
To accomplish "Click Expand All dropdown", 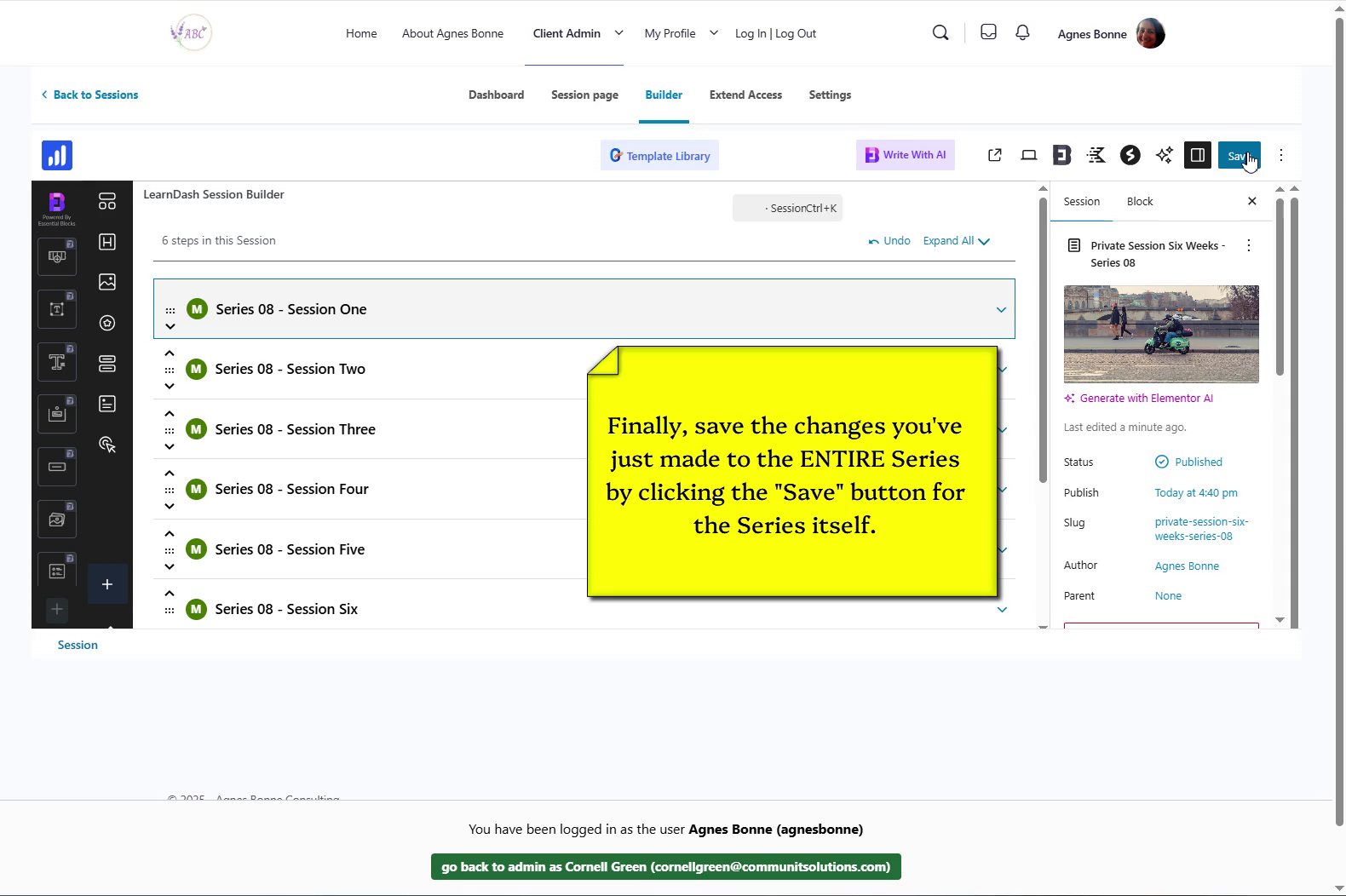I will (956, 241).
